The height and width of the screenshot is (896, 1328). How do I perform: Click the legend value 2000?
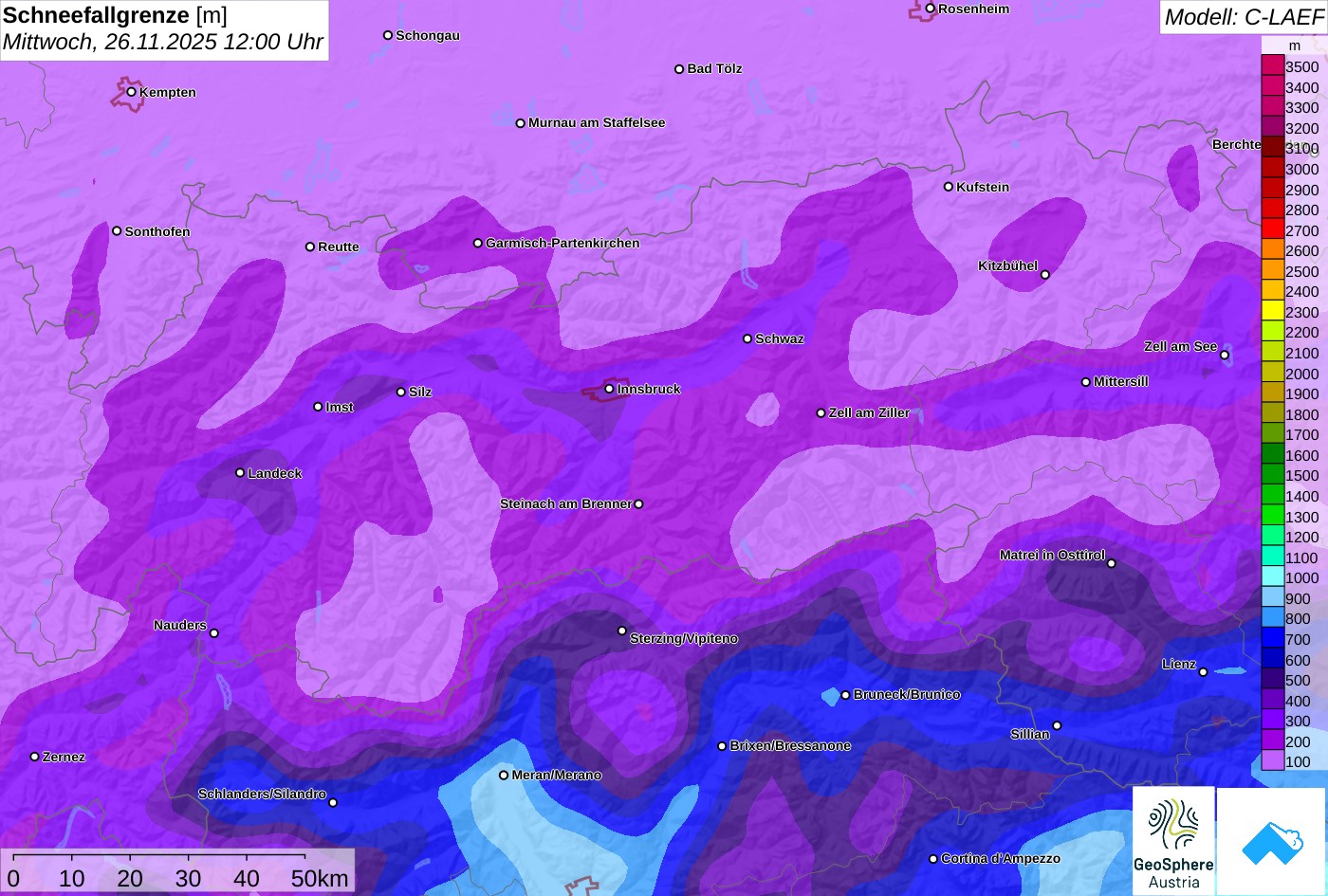(x=1301, y=374)
